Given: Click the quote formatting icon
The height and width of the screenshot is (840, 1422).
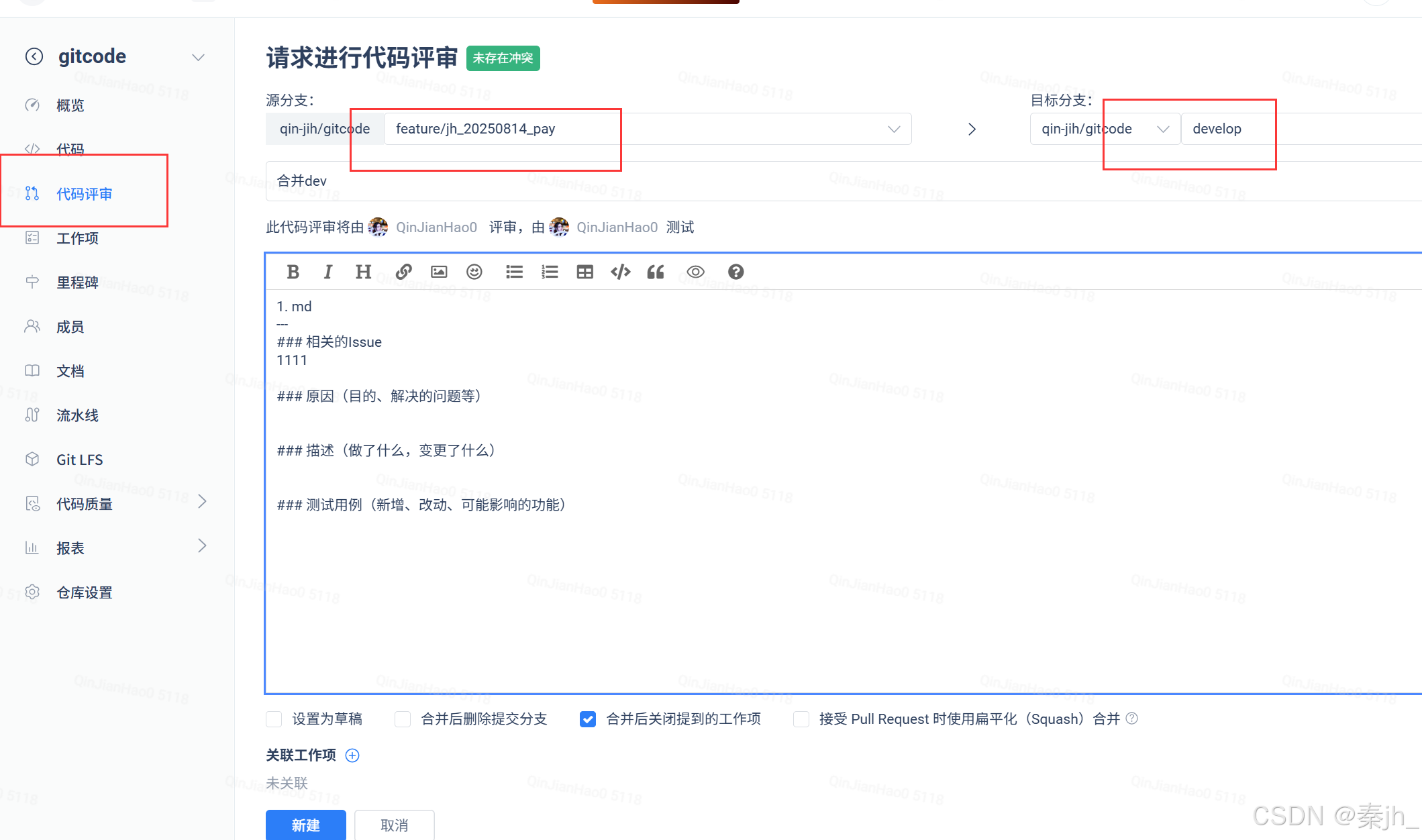Looking at the screenshot, I should pyautogui.click(x=656, y=272).
